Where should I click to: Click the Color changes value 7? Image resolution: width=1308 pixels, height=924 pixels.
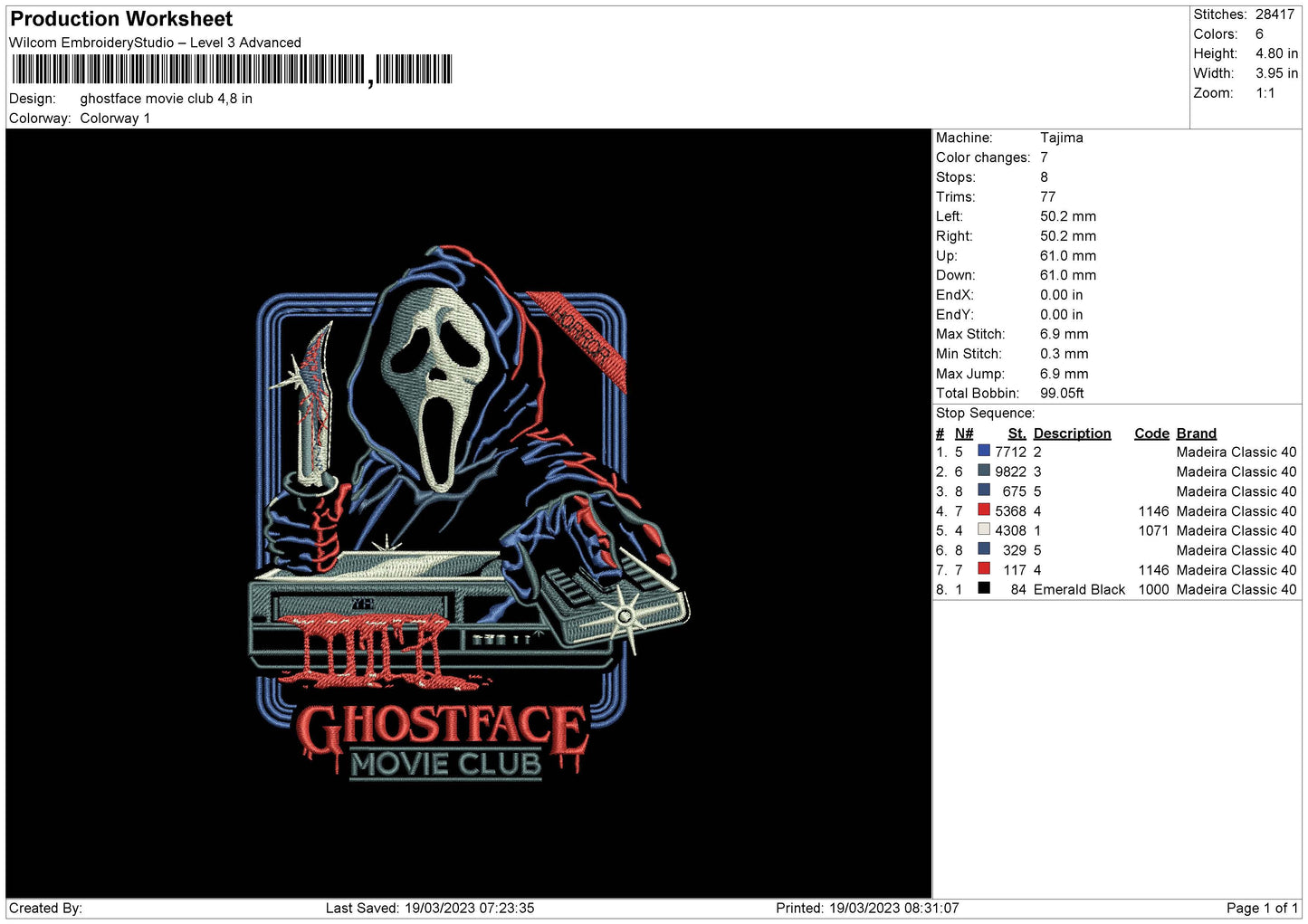(1044, 157)
